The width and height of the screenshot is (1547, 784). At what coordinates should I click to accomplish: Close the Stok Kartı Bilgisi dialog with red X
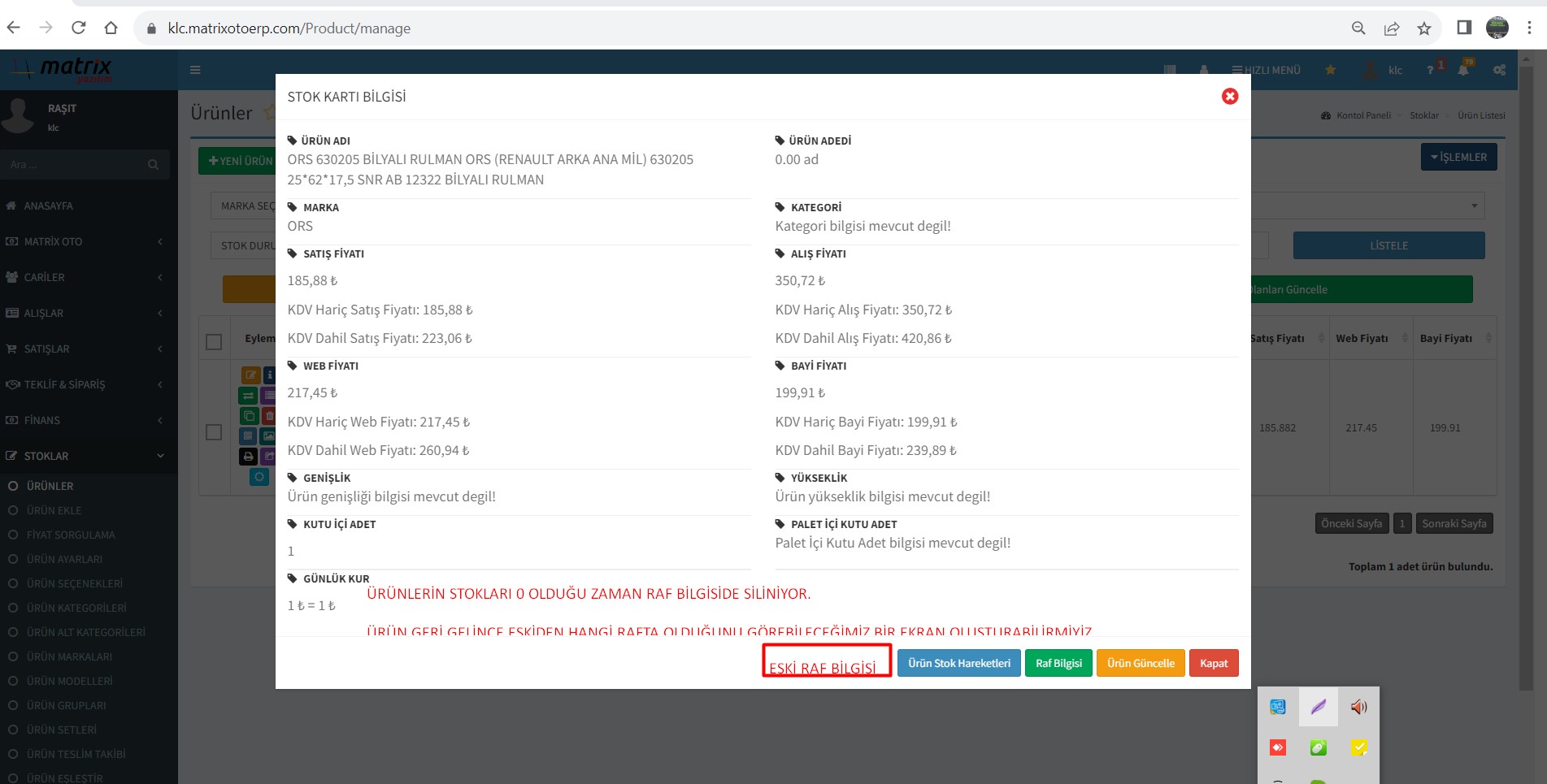tap(1229, 97)
